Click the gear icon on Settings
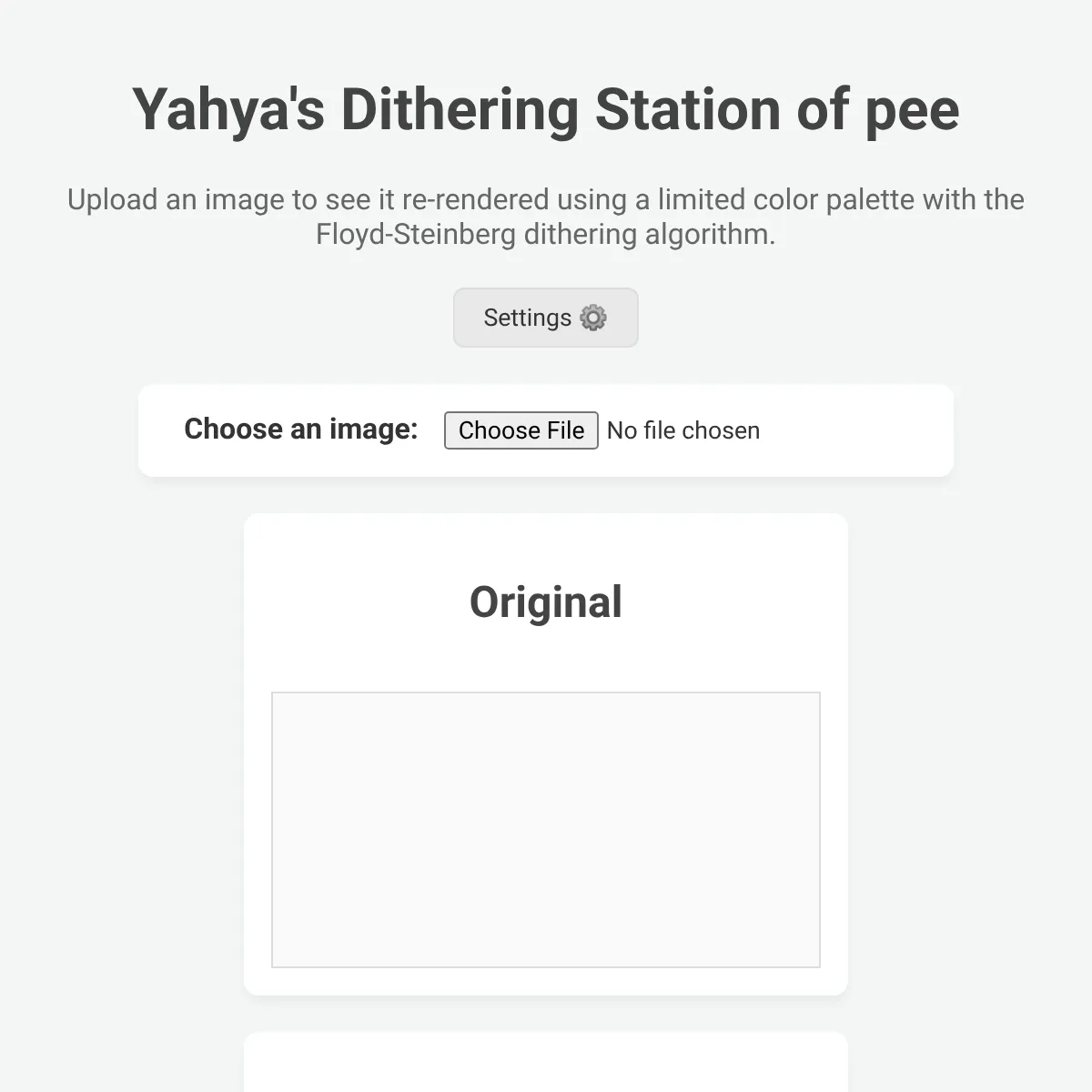 click(593, 318)
